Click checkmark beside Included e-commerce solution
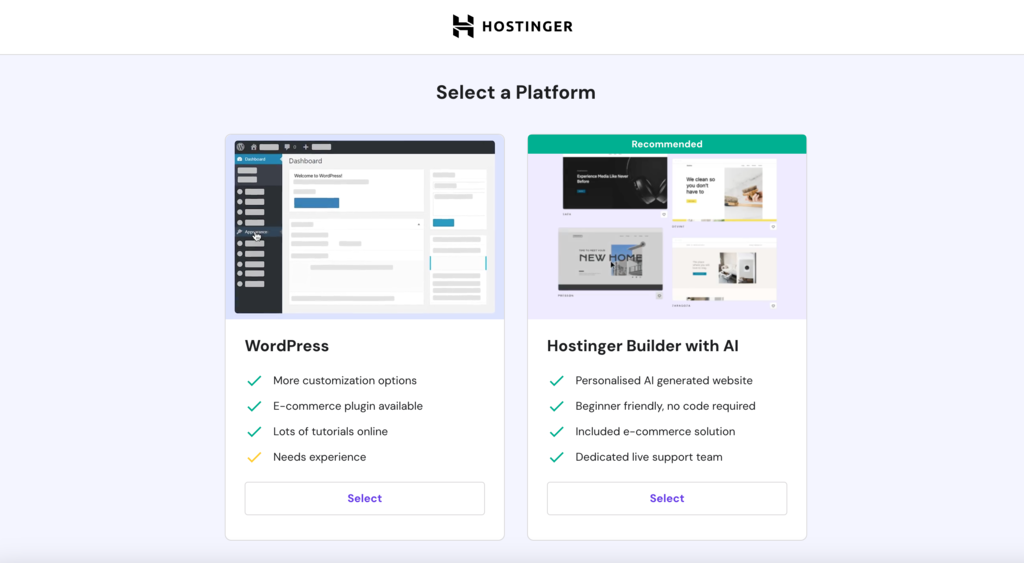Image resolution: width=1024 pixels, height=563 pixels. [x=556, y=432]
